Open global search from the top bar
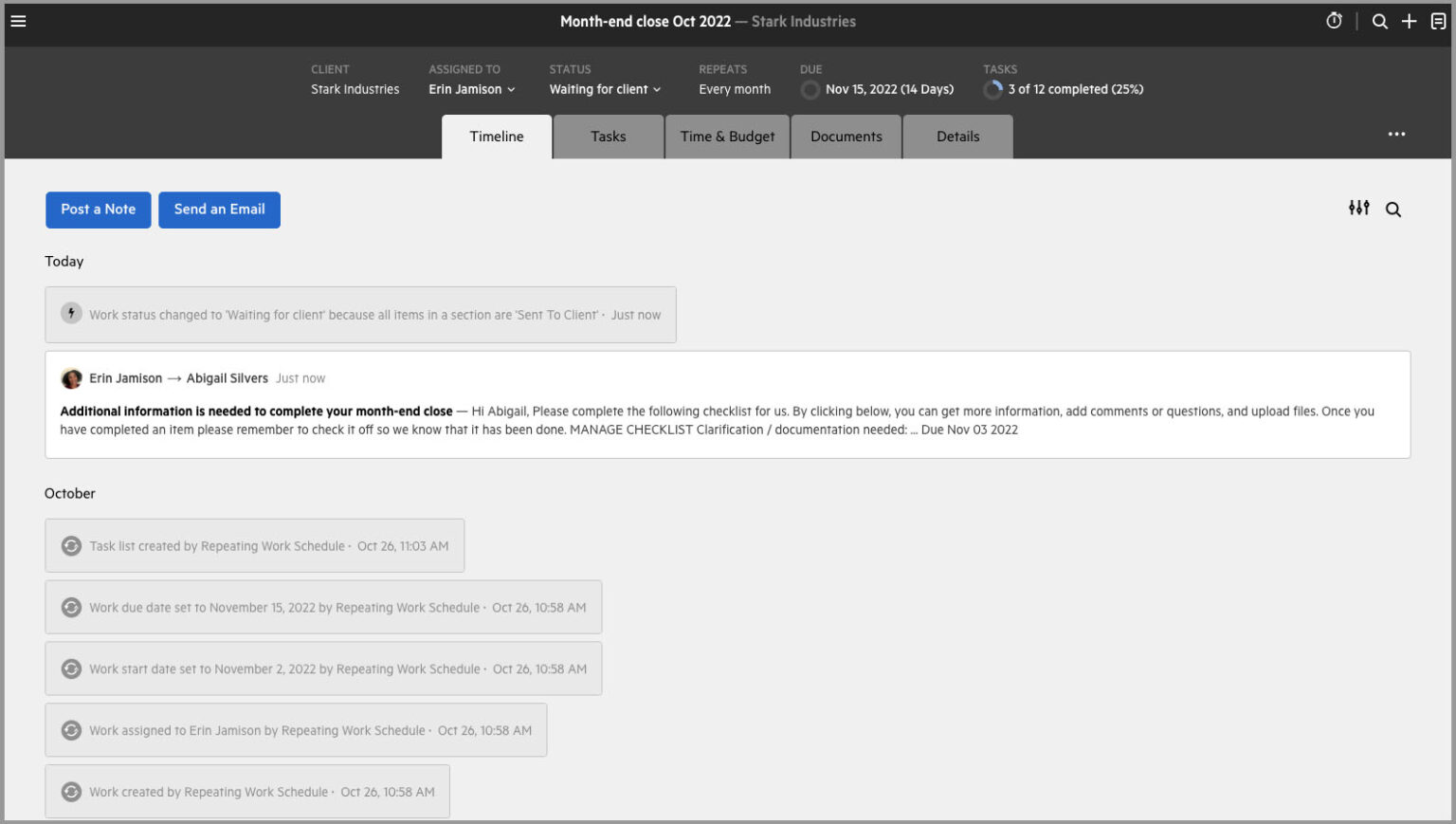Viewport: 1456px width, 824px height. point(1379,20)
